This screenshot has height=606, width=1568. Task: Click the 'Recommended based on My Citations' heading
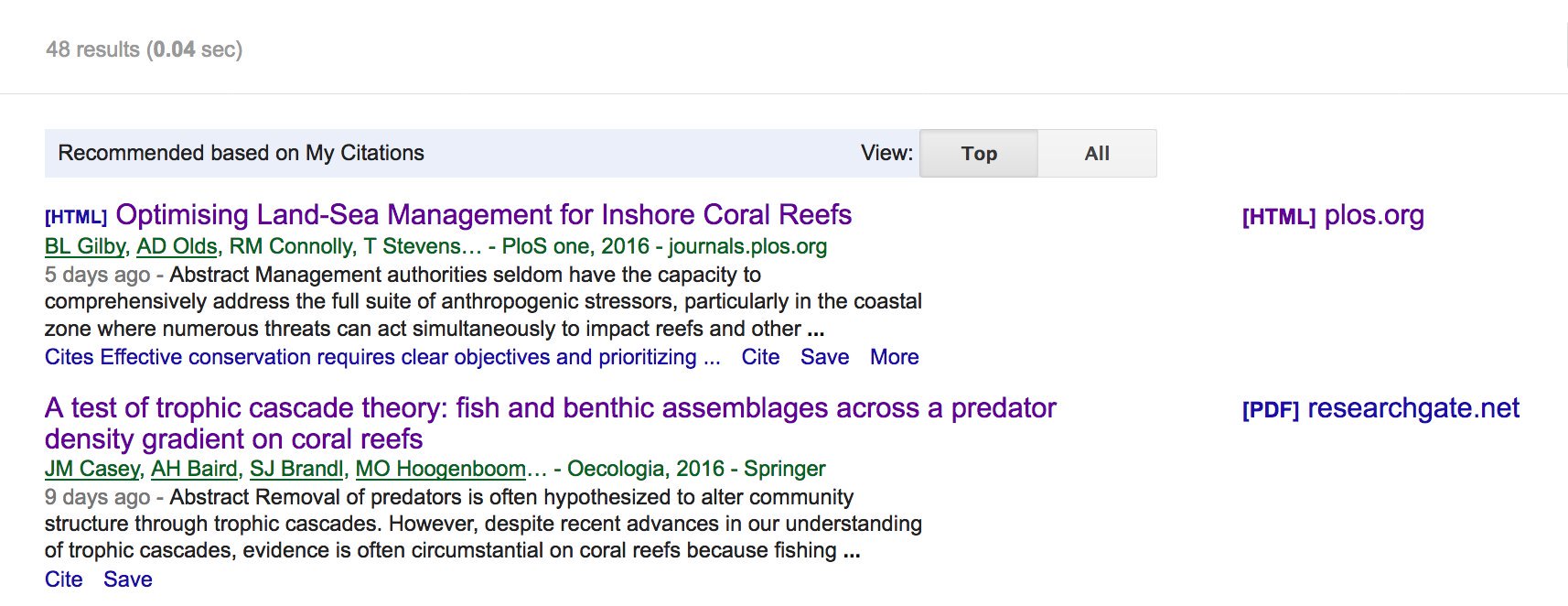(241, 153)
